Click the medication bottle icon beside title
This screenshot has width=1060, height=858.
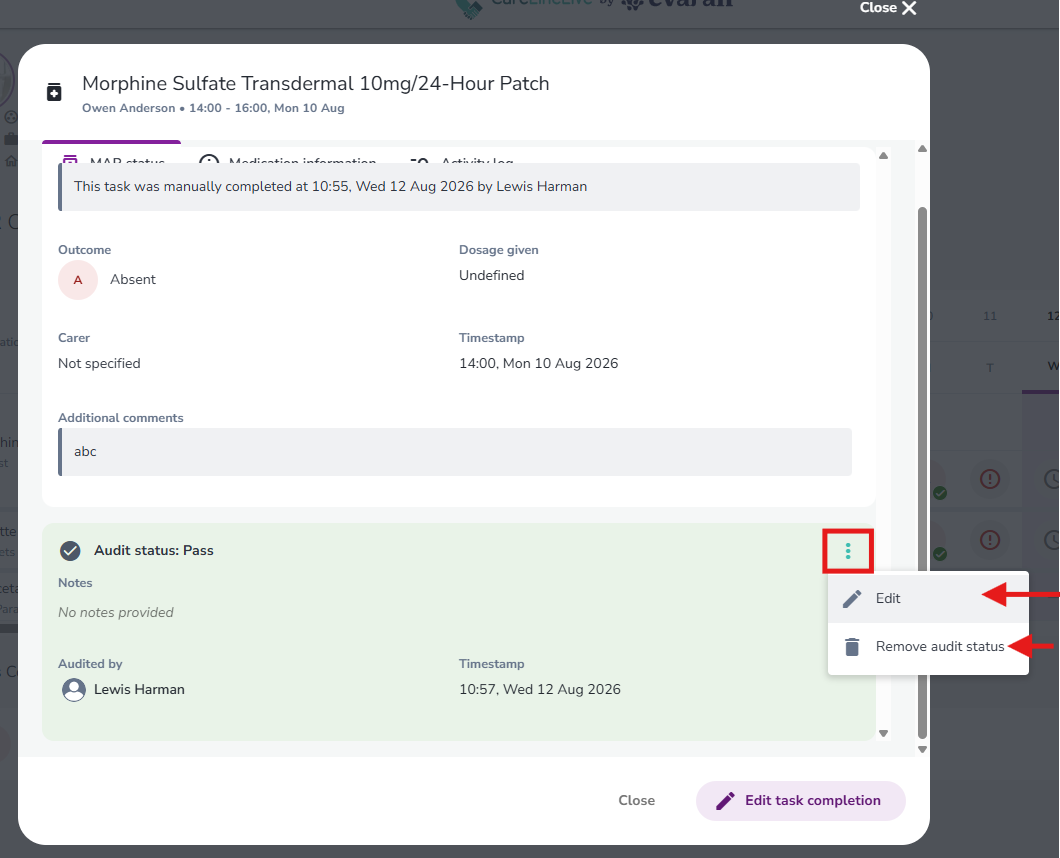(x=54, y=92)
